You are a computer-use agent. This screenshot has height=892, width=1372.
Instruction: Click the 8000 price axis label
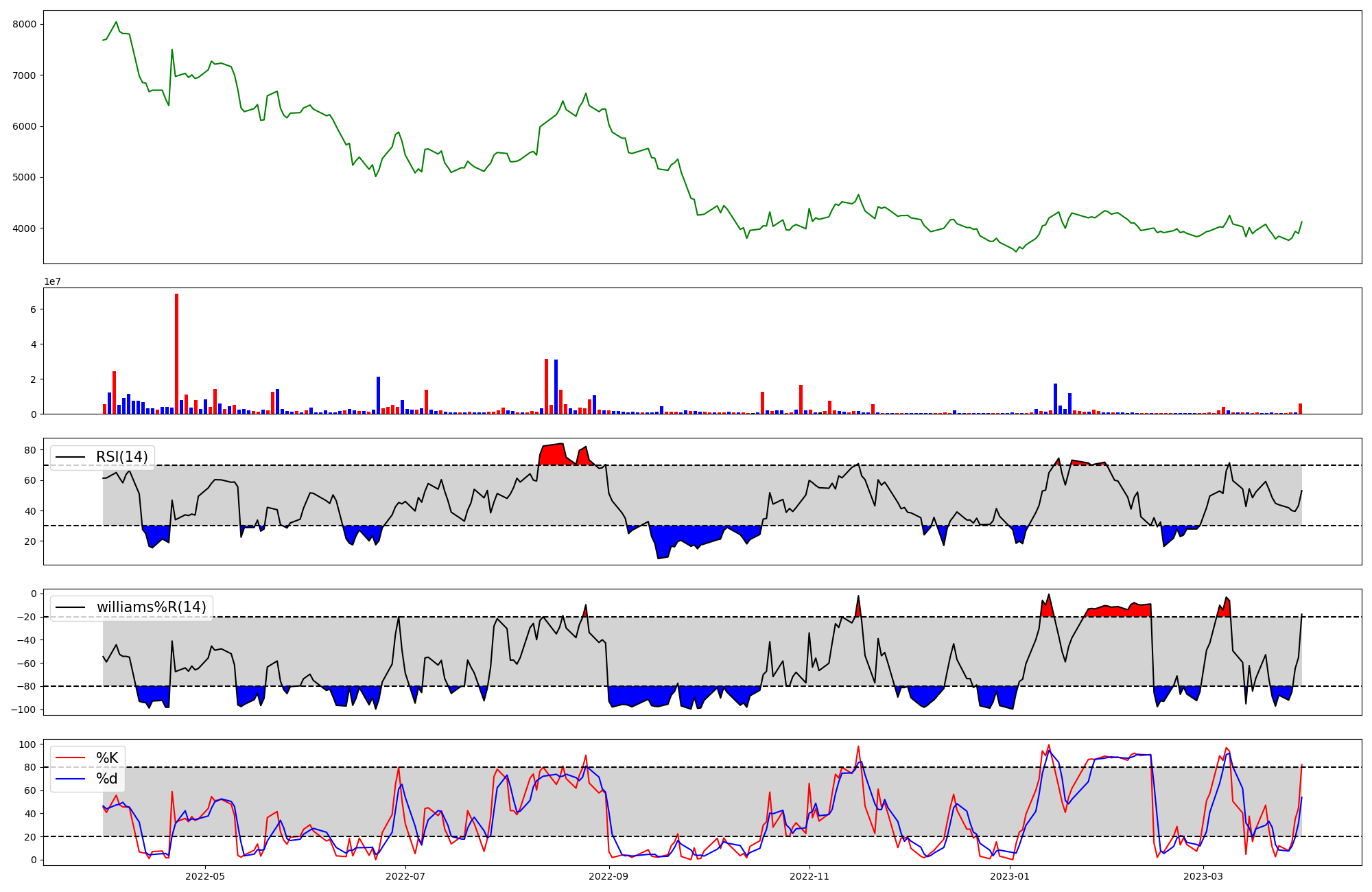24,24
